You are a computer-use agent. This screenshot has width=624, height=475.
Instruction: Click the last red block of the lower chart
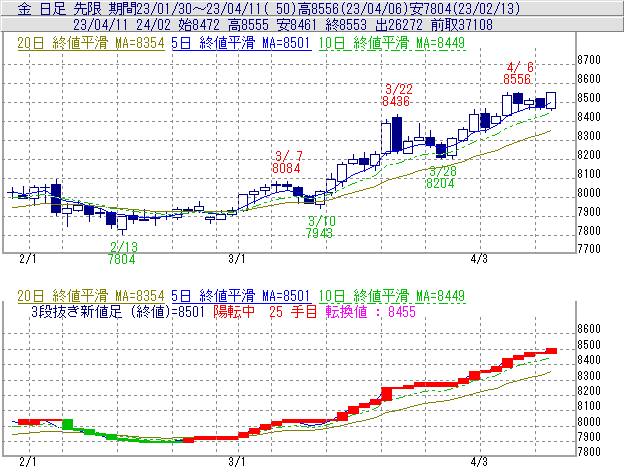pos(551,351)
